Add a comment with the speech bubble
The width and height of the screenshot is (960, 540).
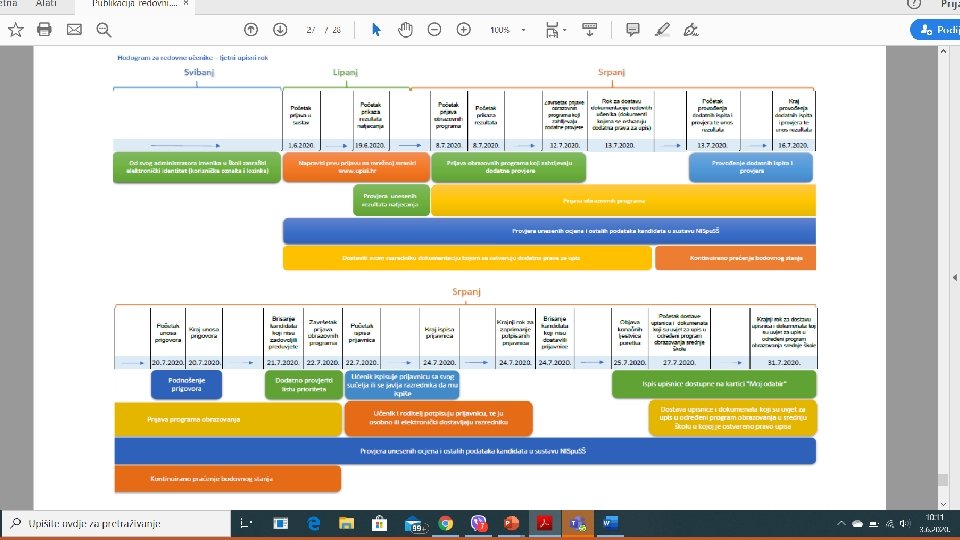point(632,29)
